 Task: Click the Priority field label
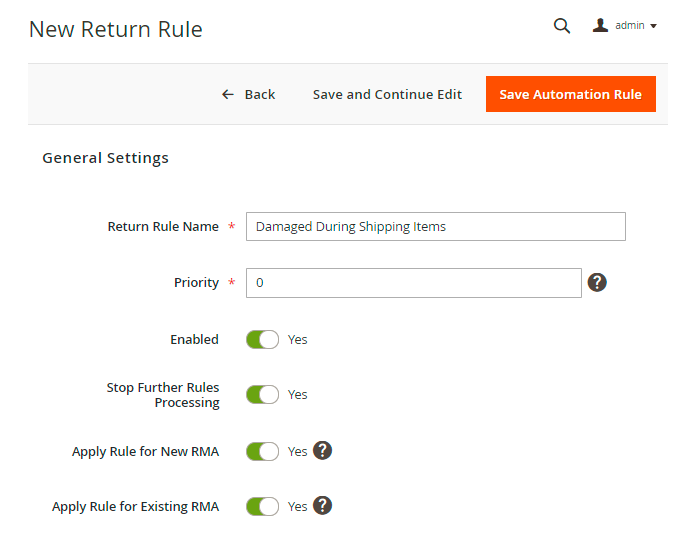coord(196,283)
